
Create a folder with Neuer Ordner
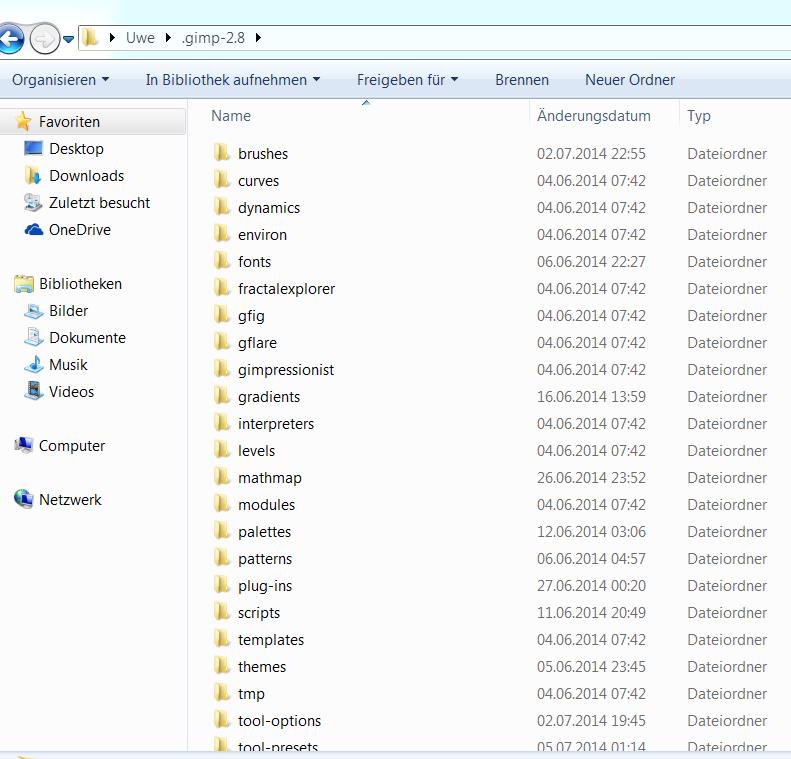tap(630, 80)
